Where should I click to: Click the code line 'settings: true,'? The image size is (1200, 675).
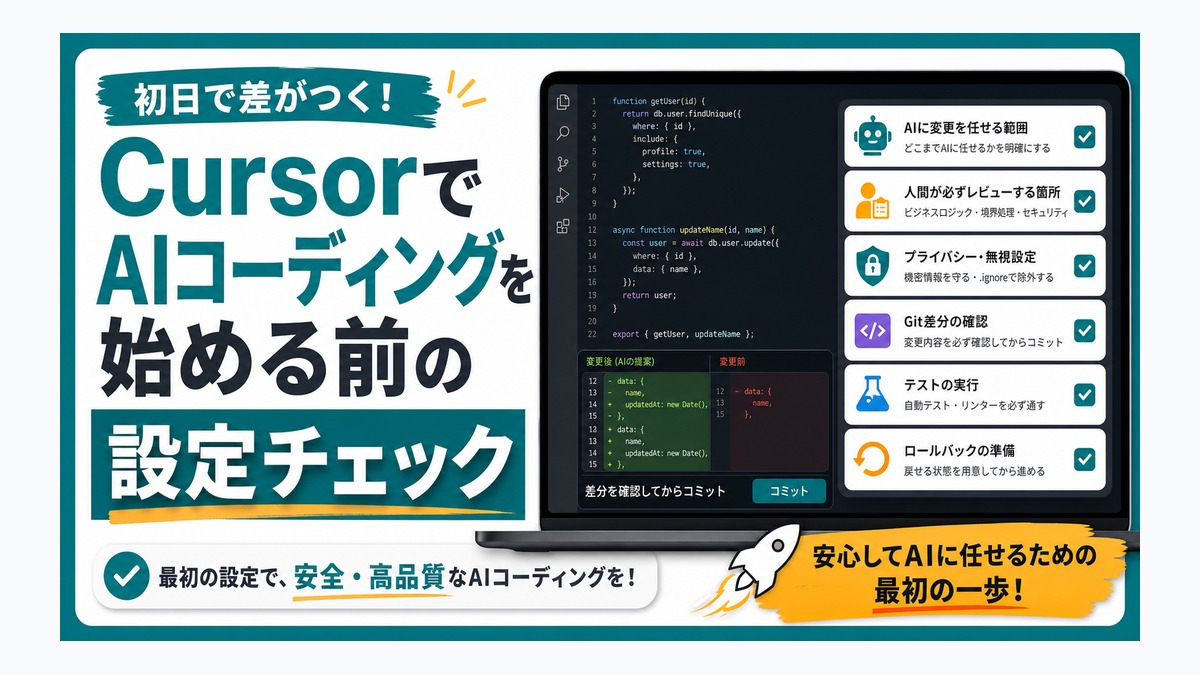[x=676, y=164]
